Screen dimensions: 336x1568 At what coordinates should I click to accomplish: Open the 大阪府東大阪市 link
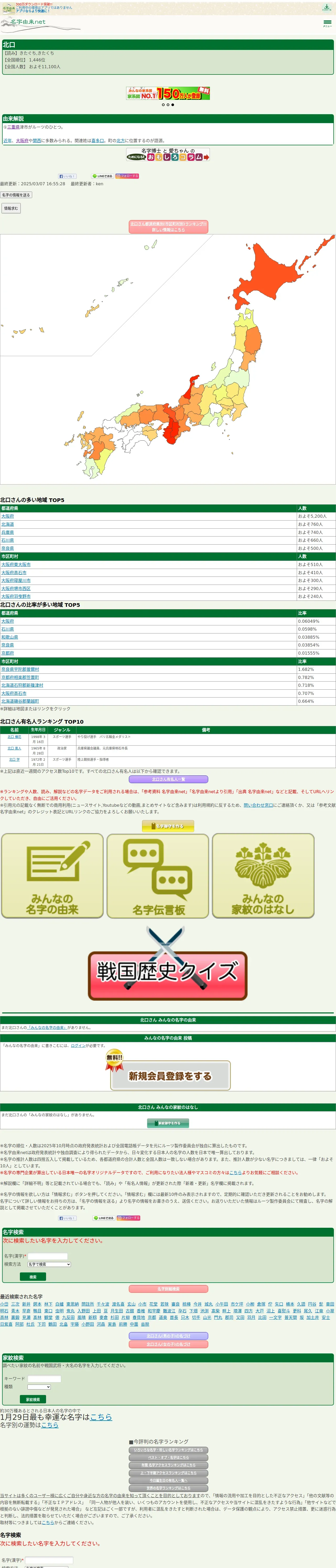16,564
